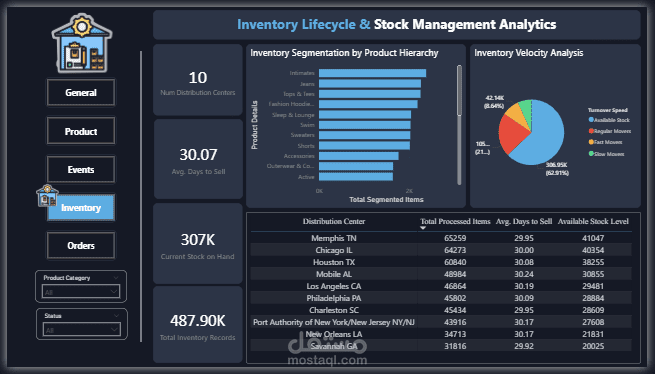Switch to the Product page

[81, 131]
